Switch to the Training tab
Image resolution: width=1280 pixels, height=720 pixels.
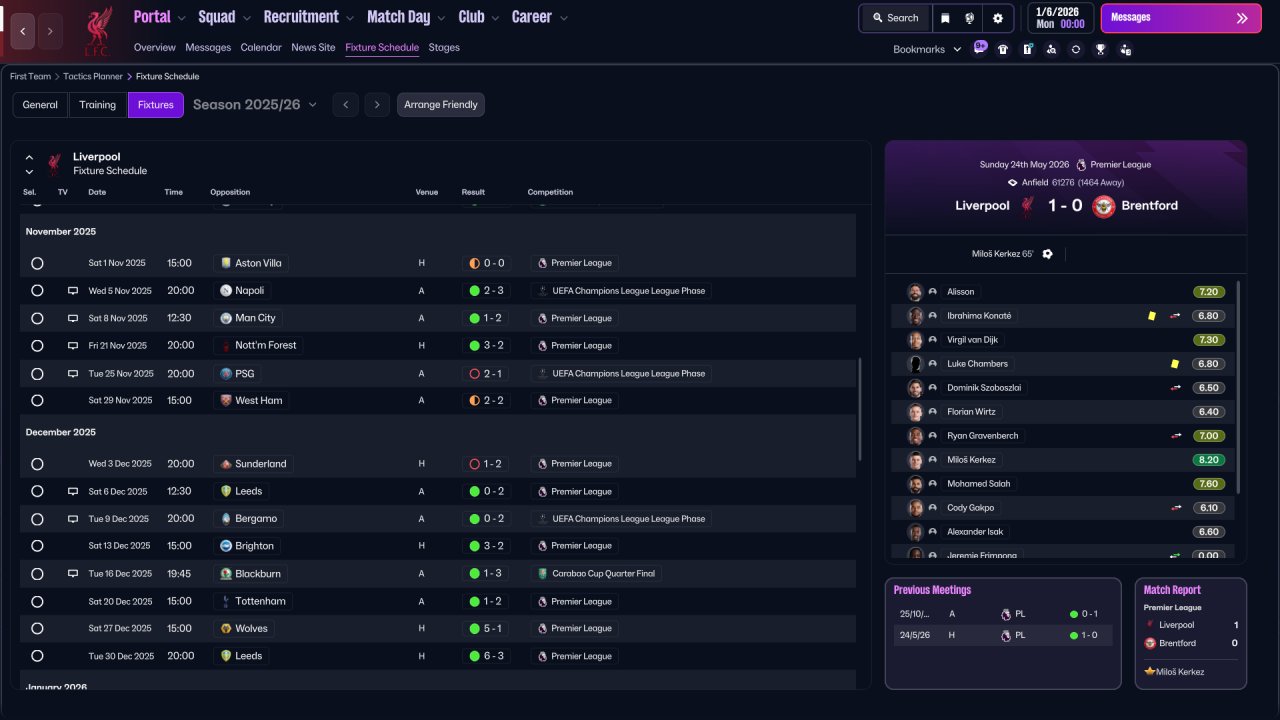[98, 105]
